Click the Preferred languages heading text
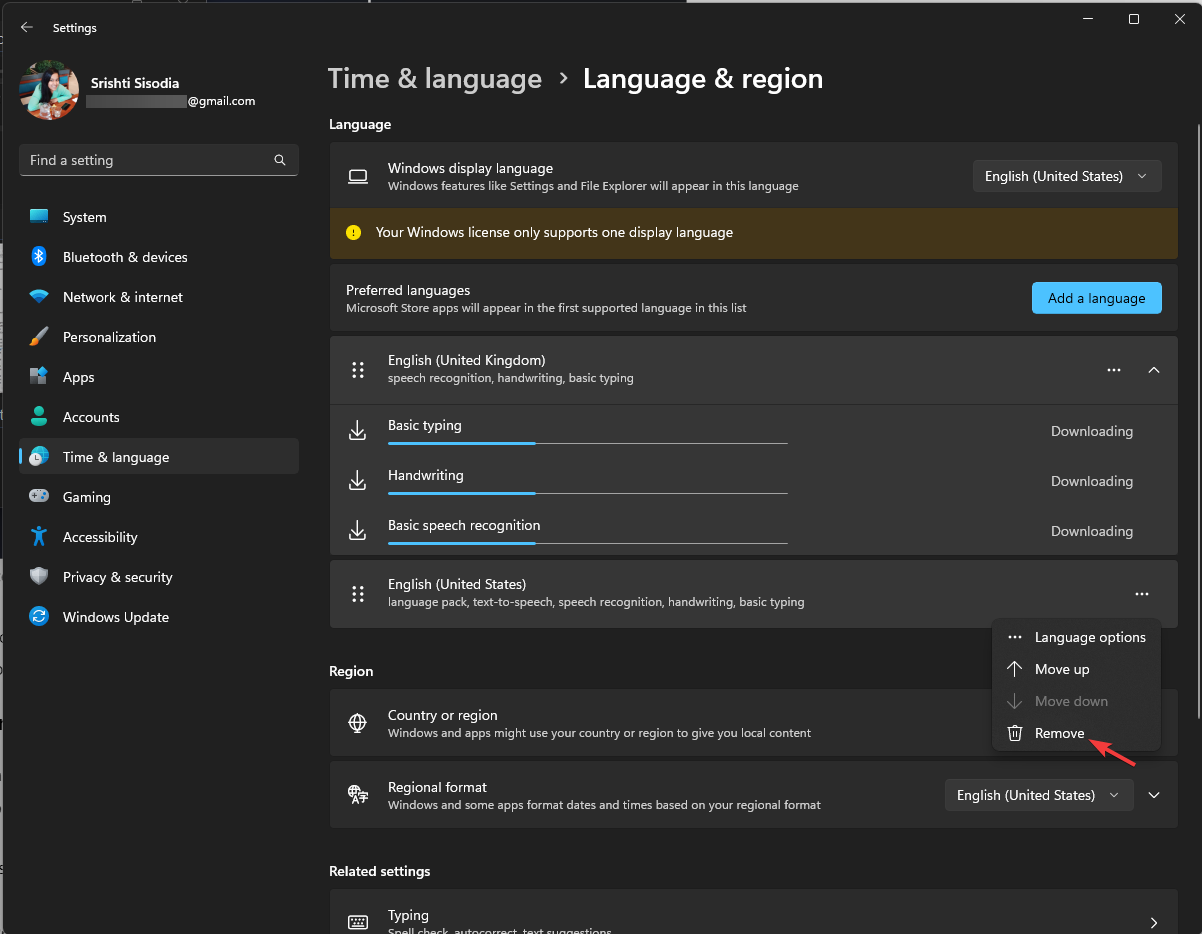Image resolution: width=1202 pixels, height=934 pixels. coord(408,290)
